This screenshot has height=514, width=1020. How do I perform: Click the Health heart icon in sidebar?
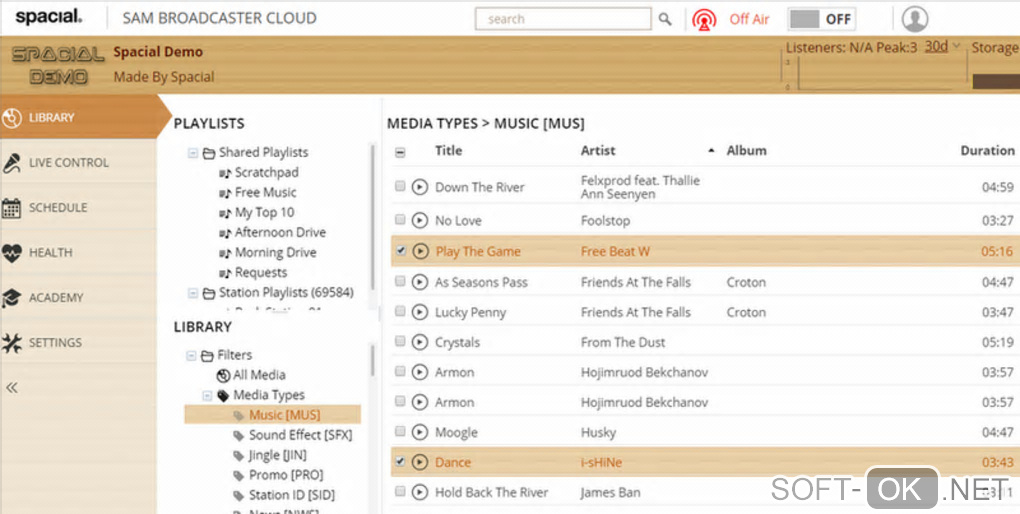point(12,252)
